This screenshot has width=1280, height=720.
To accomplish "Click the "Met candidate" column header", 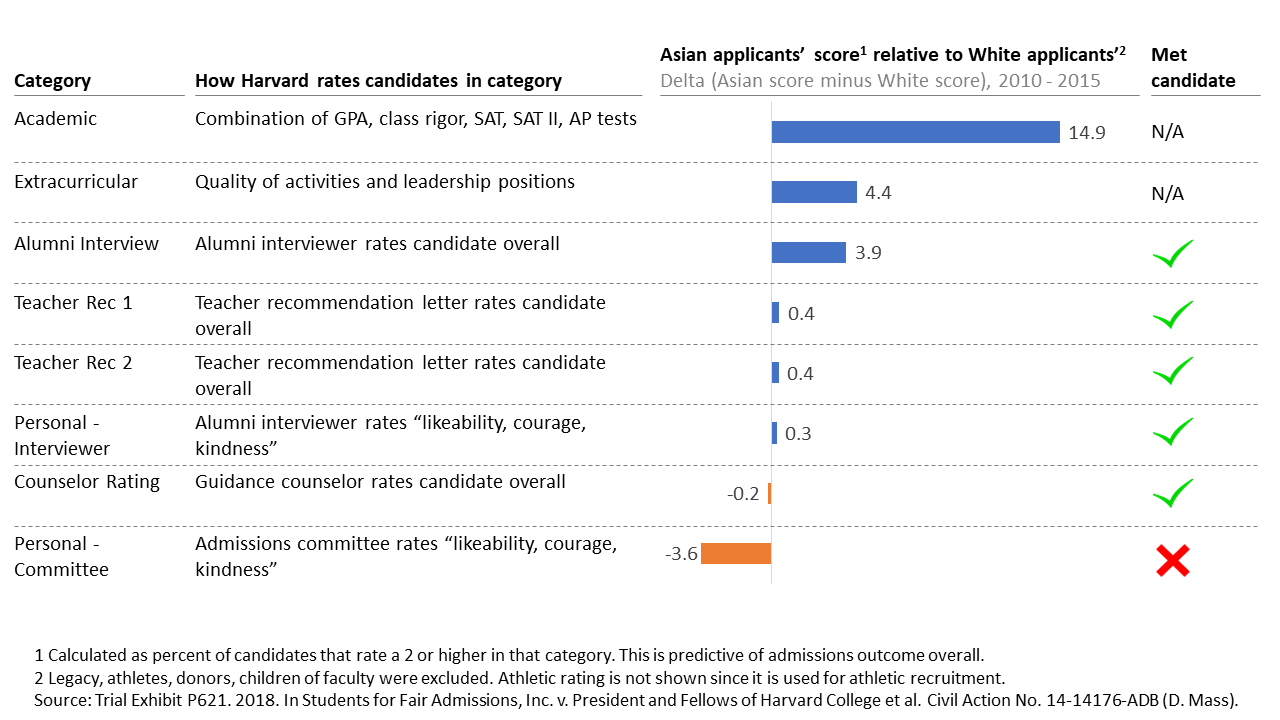I will point(1193,68).
